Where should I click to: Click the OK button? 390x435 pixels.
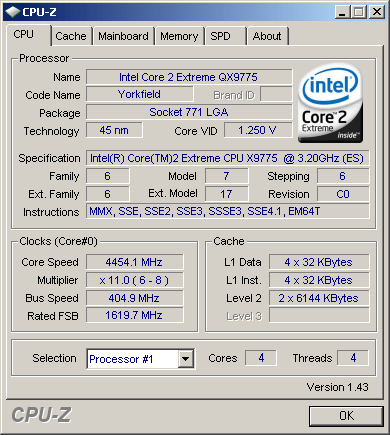pyautogui.click(x=346, y=416)
